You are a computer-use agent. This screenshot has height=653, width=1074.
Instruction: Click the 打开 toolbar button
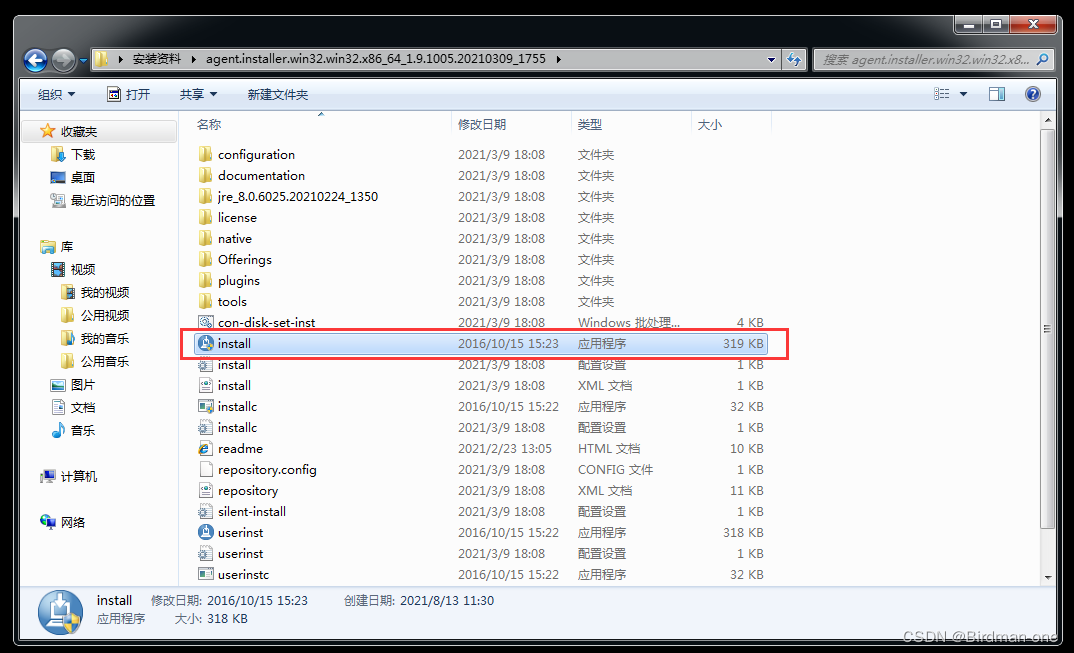tap(128, 95)
